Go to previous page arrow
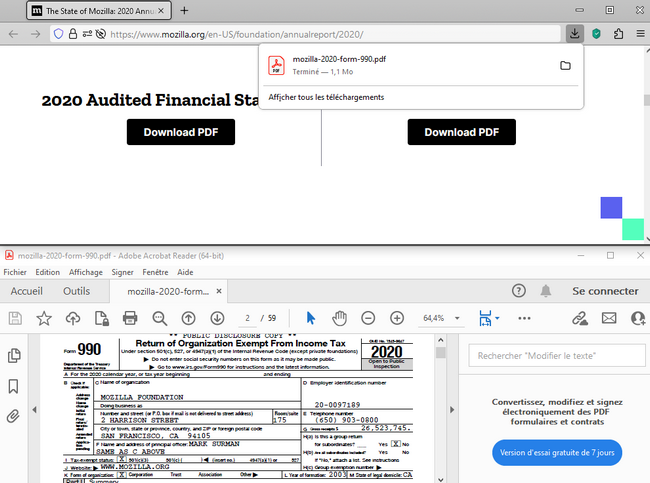The height and width of the screenshot is (483, 650). click(x=188, y=318)
